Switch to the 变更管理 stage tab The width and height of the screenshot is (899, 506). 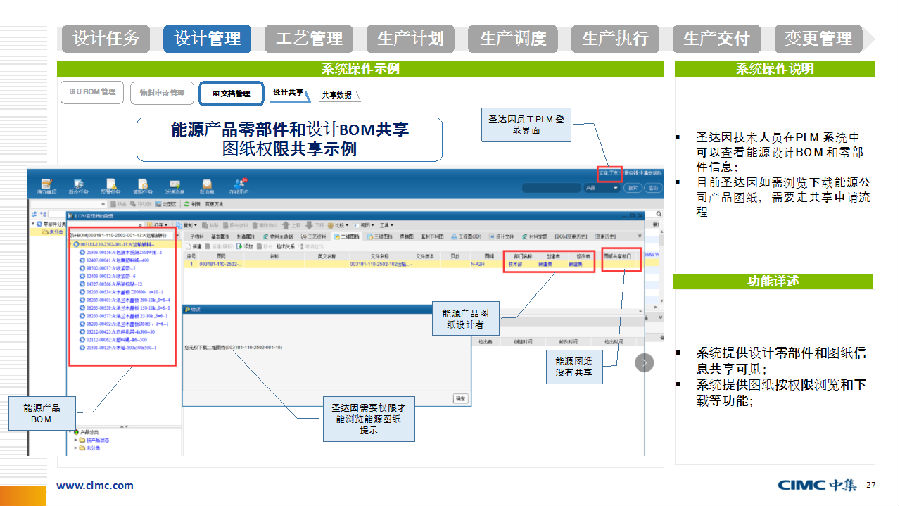pyautogui.click(x=818, y=39)
